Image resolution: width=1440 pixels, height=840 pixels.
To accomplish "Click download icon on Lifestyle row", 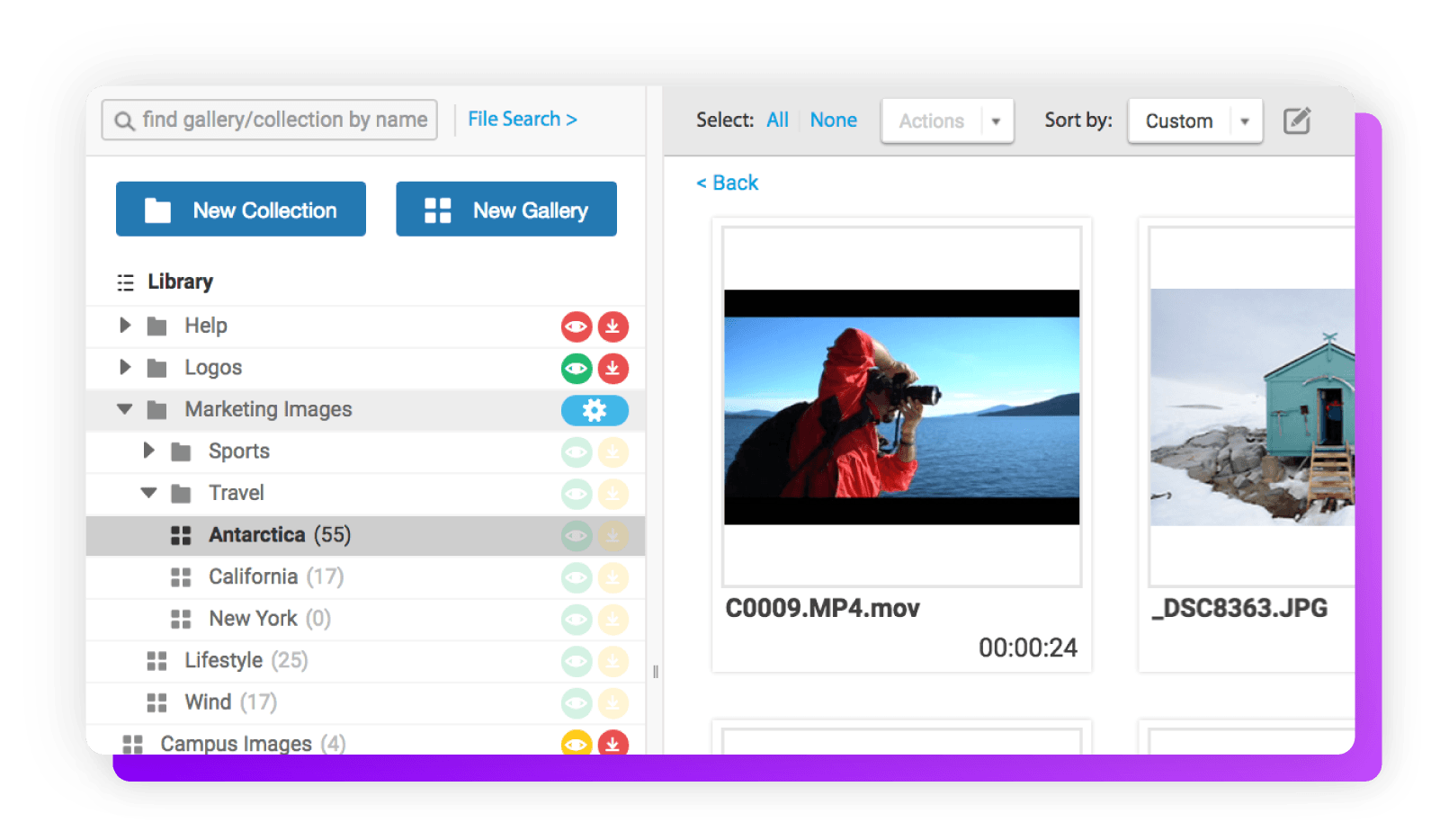I will pos(613,661).
